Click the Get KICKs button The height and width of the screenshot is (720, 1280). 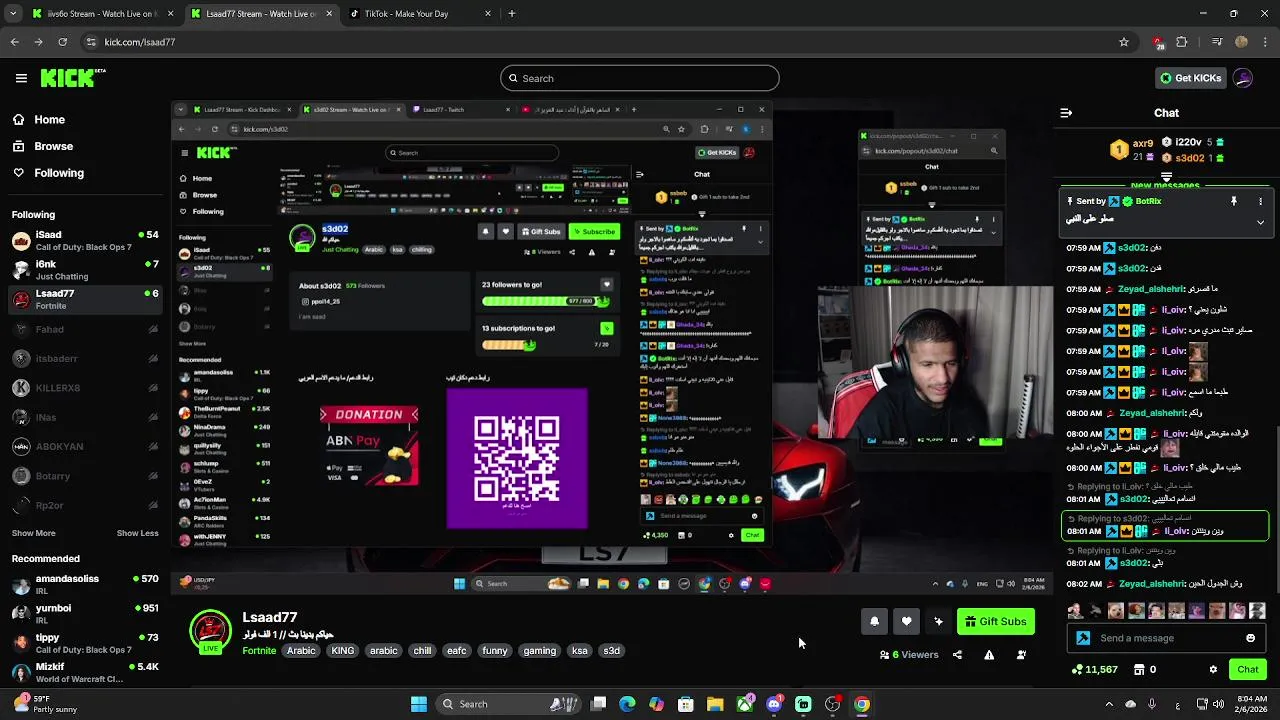[x=1189, y=78]
